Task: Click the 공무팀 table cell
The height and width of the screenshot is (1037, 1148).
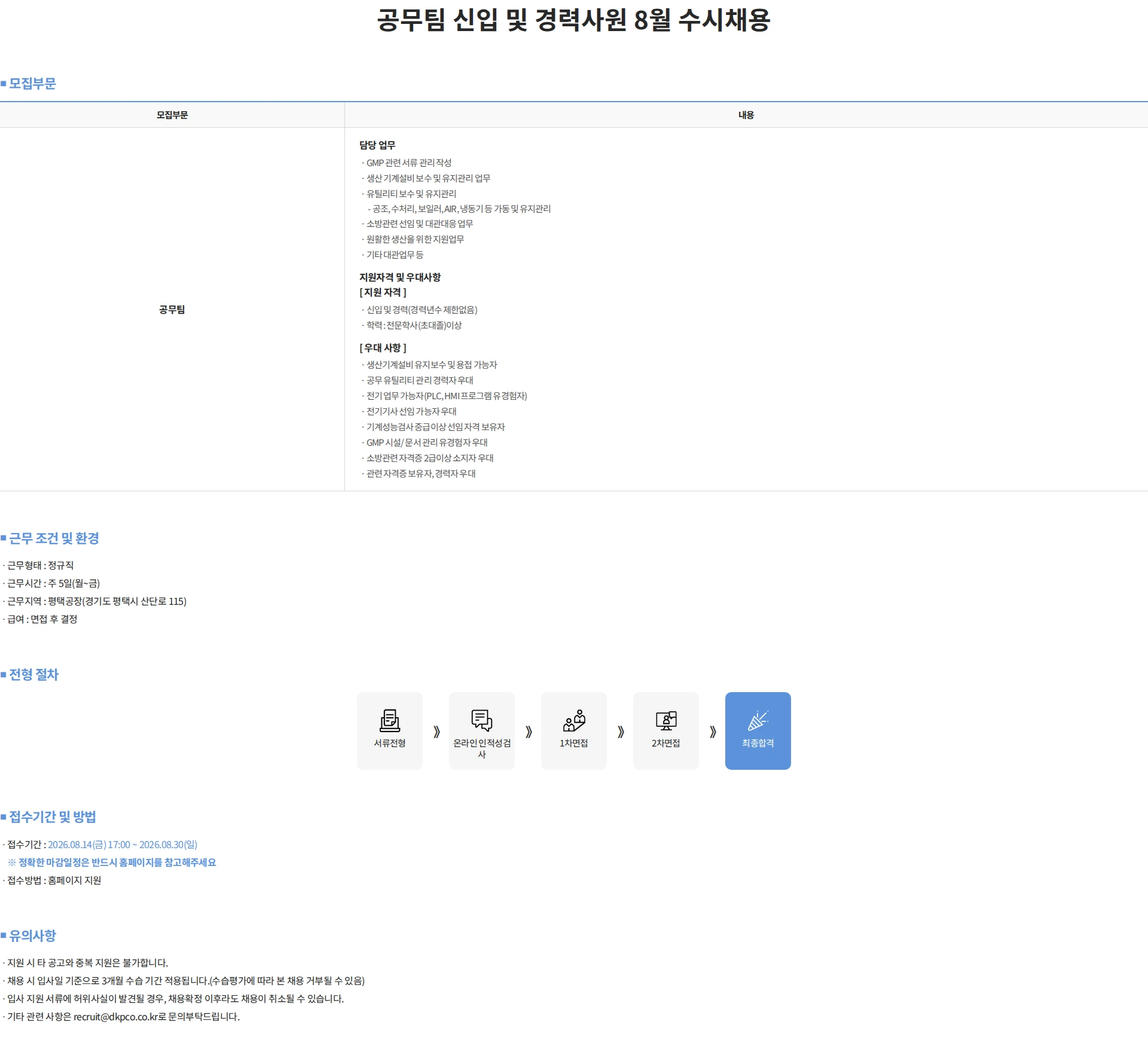Action: pos(172,310)
